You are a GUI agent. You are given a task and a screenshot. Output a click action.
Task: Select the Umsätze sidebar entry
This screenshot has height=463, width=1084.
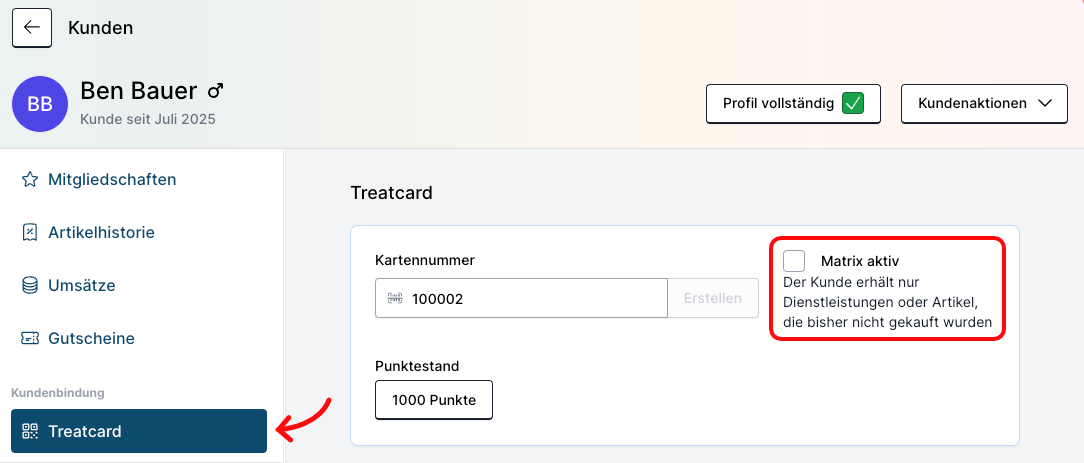coord(82,286)
